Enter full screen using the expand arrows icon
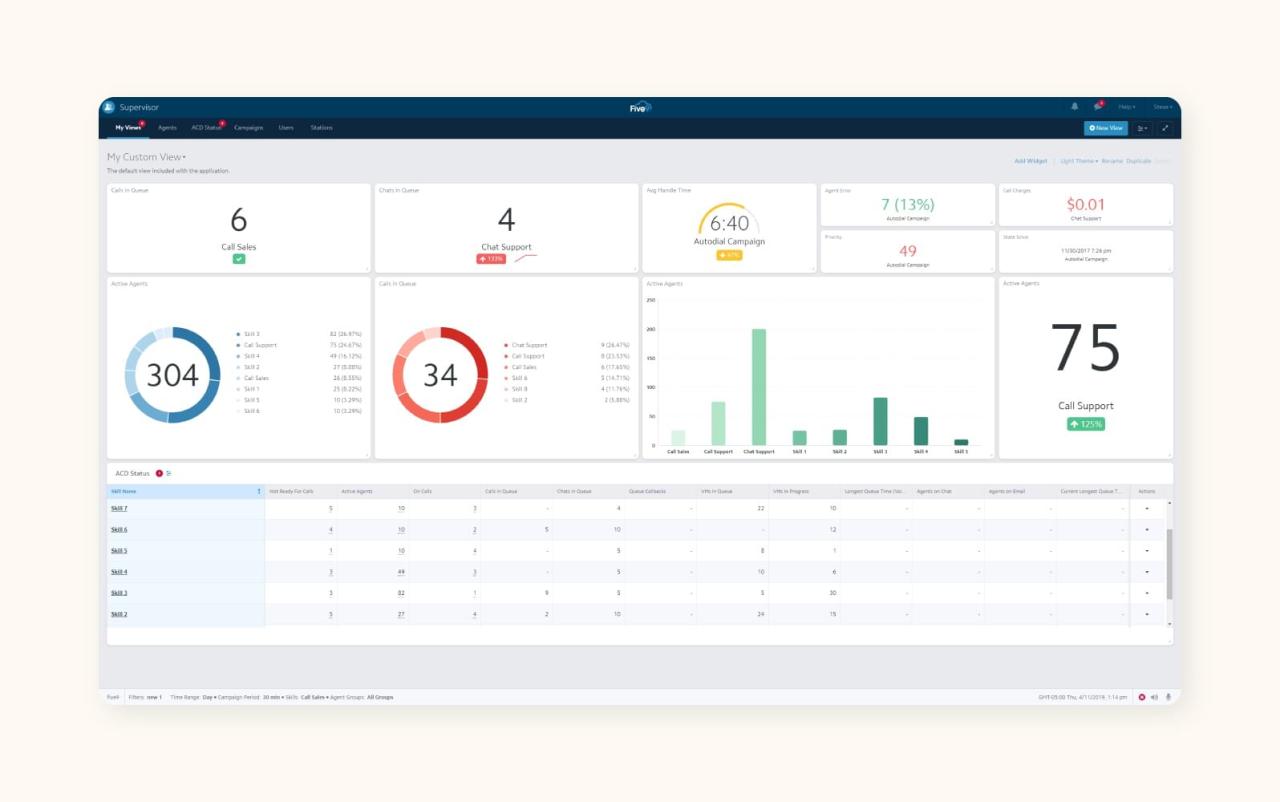The image size is (1280, 802). pos(1165,128)
